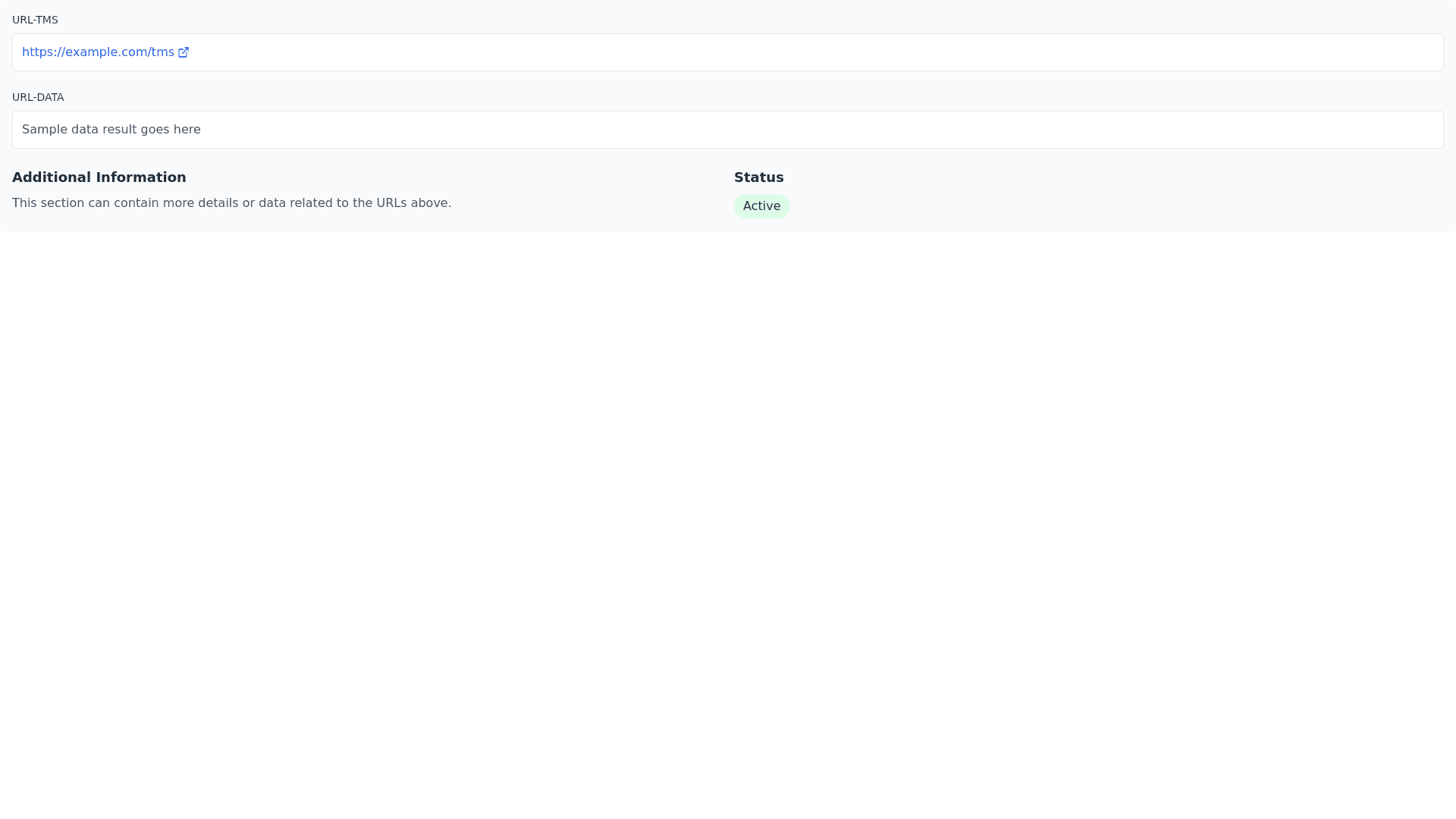Click the tms ending of the link
The height and width of the screenshot is (819, 1456).
tap(162, 52)
